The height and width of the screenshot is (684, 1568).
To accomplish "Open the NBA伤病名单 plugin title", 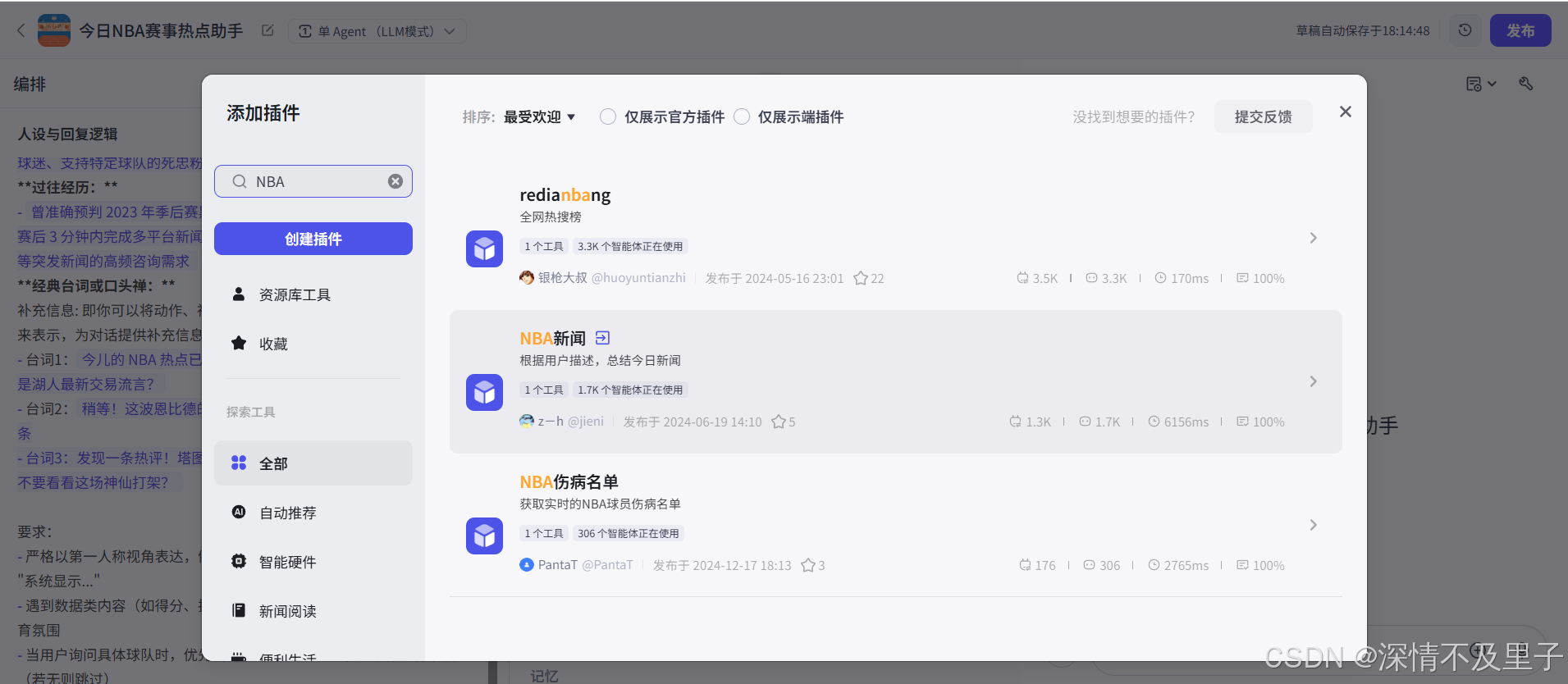I will (x=569, y=482).
